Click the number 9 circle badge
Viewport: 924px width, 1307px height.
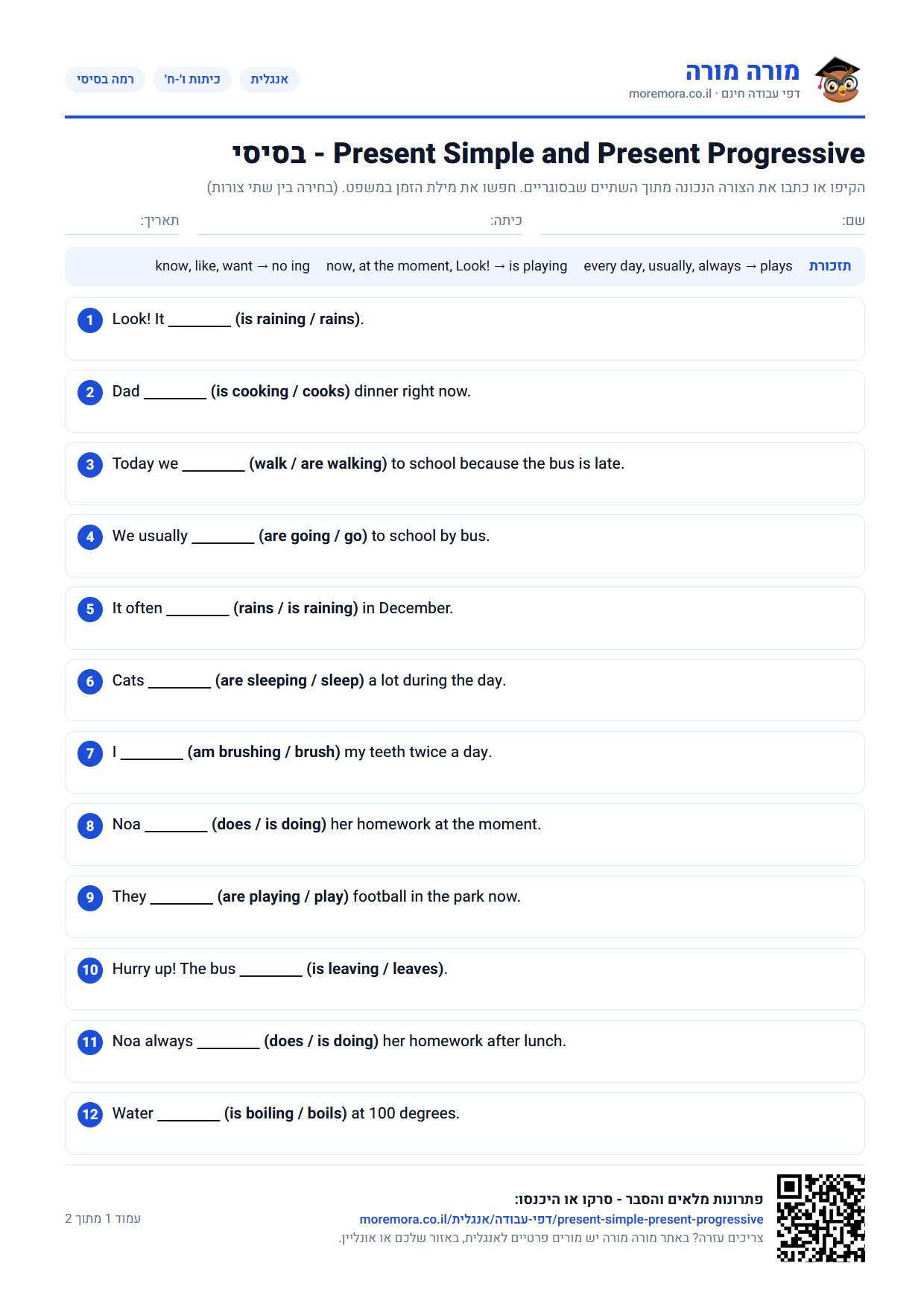point(90,898)
